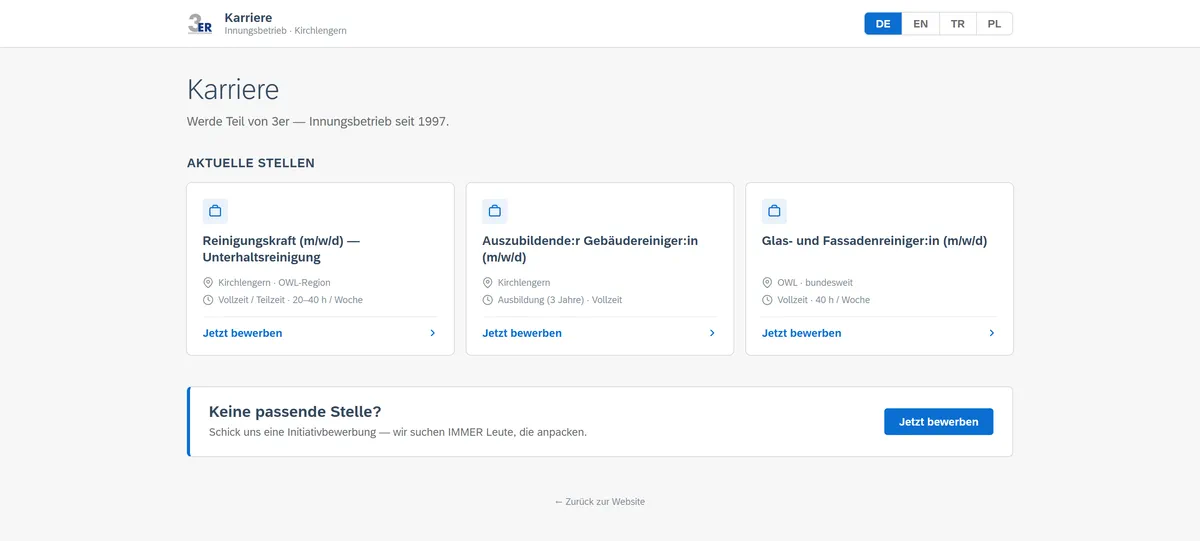This screenshot has height=541, width=1200.
Task: Click location pin next to OWL · bundesweit
Action: point(767,283)
